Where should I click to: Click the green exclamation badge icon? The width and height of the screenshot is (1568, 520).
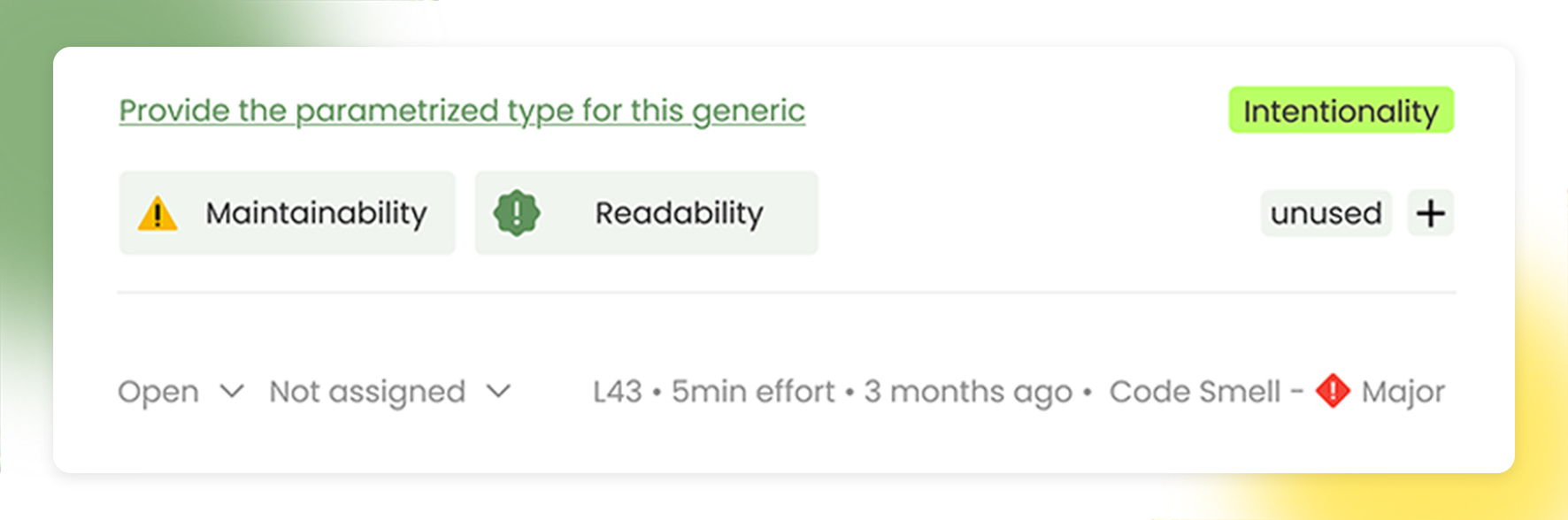[x=517, y=213]
